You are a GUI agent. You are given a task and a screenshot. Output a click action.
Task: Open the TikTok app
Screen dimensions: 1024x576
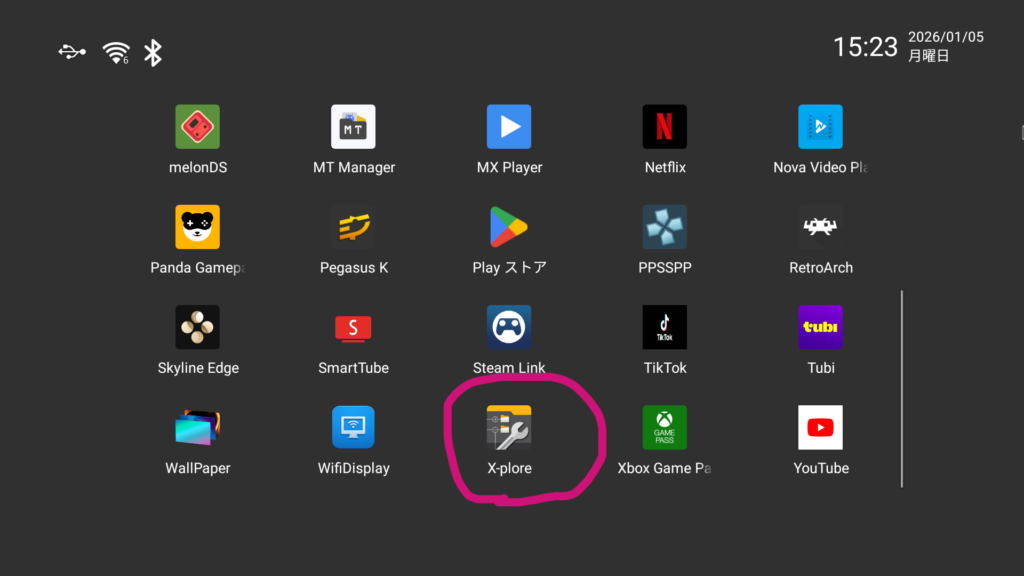[x=665, y=327]
